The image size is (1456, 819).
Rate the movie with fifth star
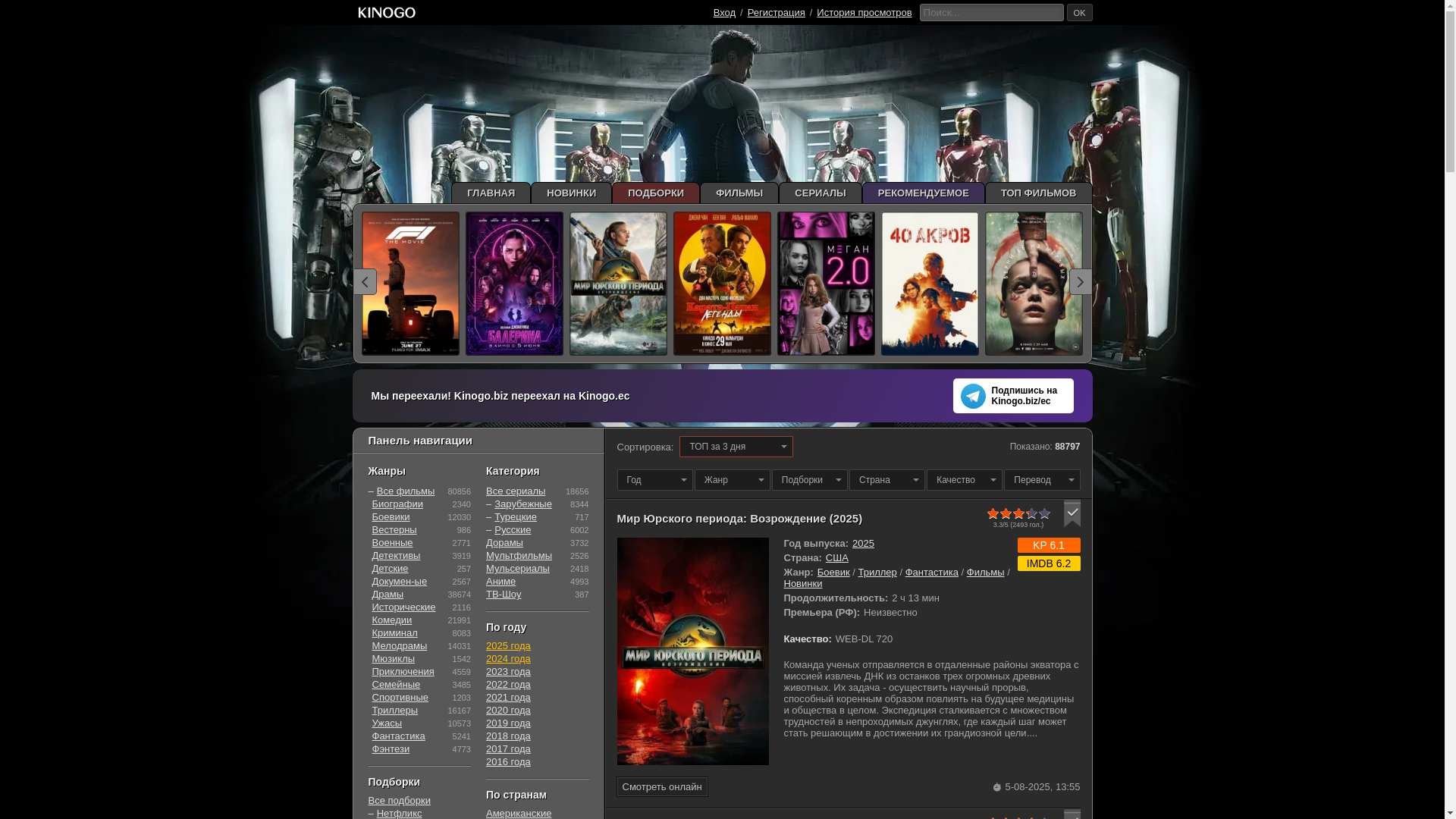pyautogui.click(x=1045, y=513)
